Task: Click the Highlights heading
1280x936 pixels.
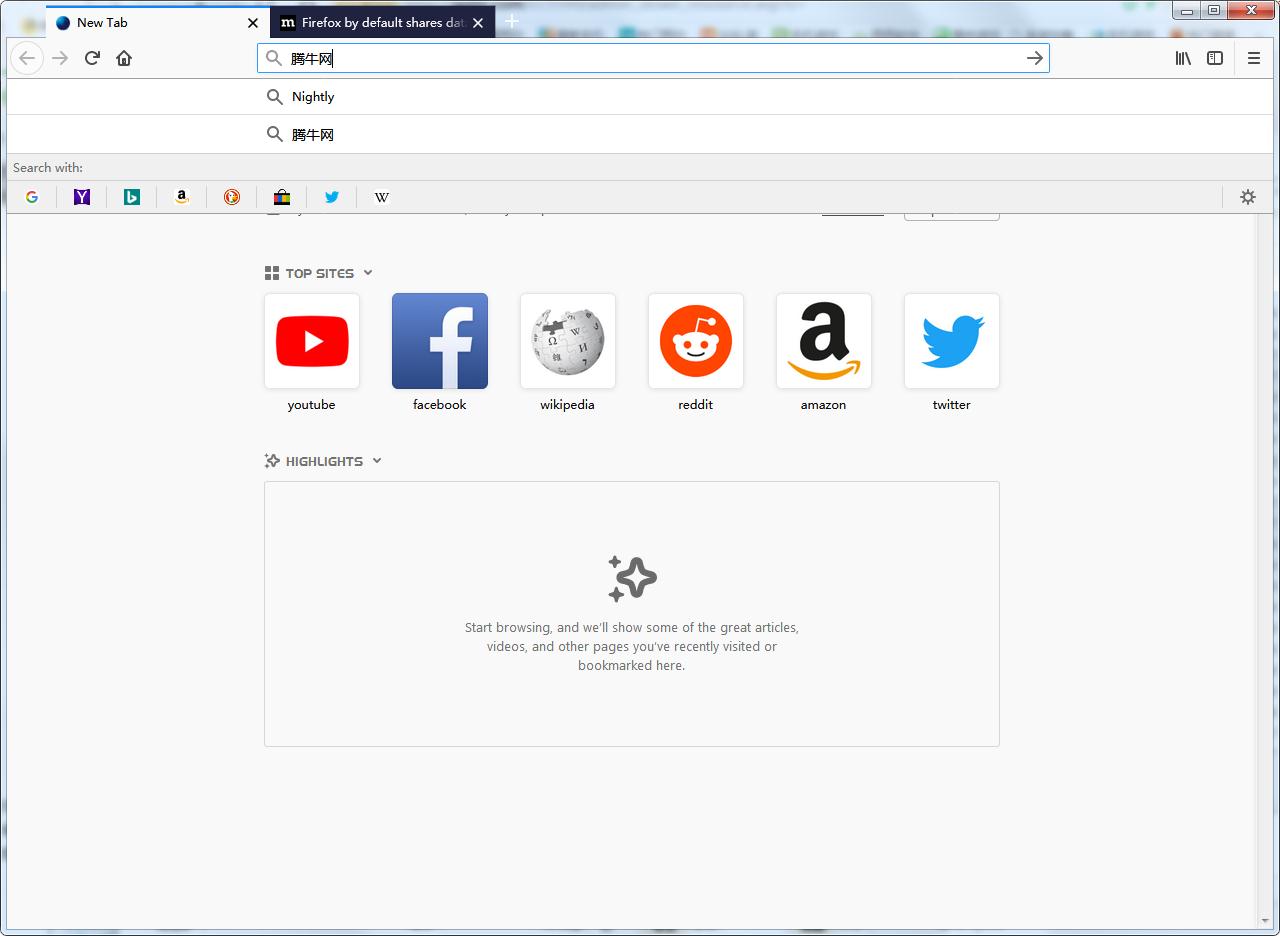Action: click(x=324, y=461)
